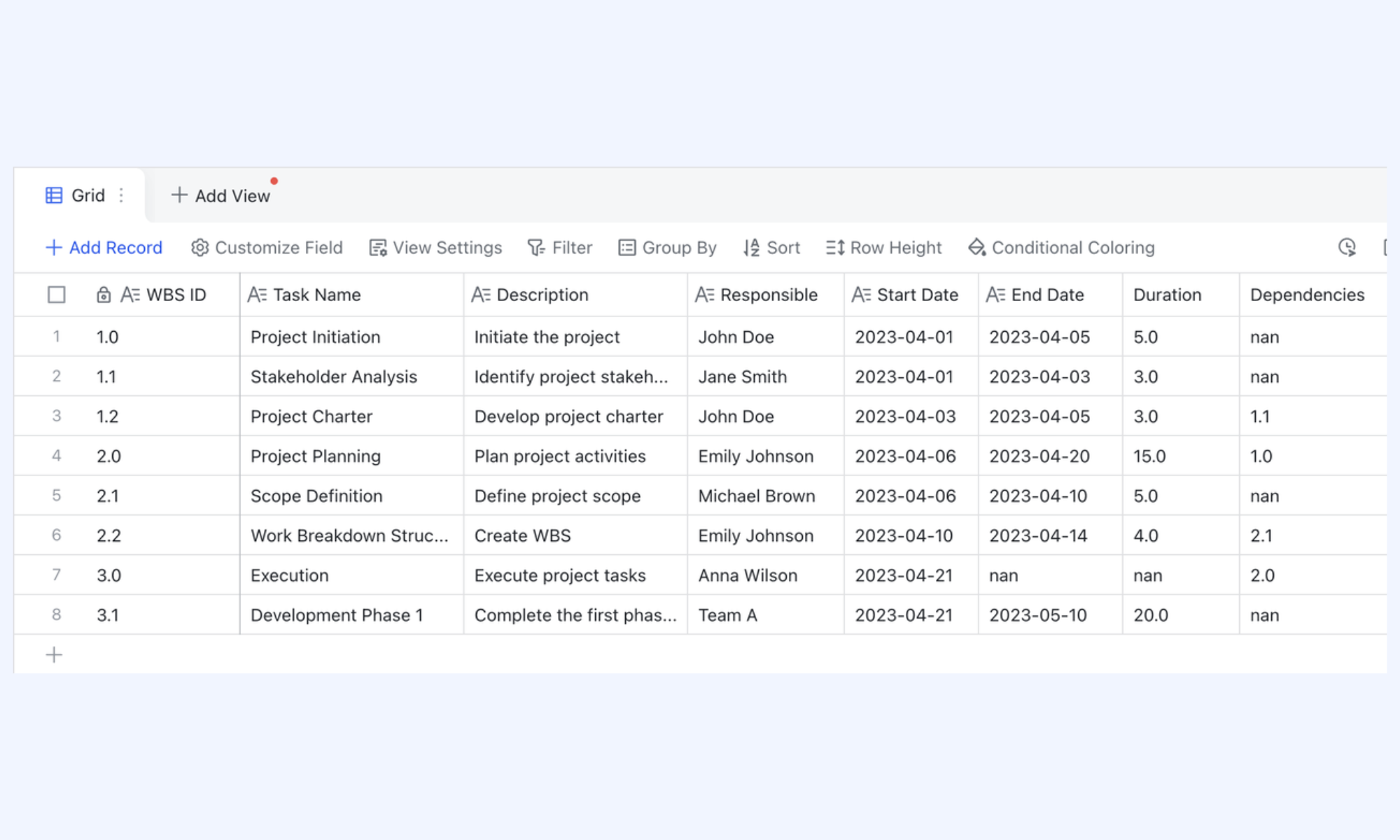This screenshot has height=840, width=1400.
Task: Open Customize Field settings
Action: 267,248
